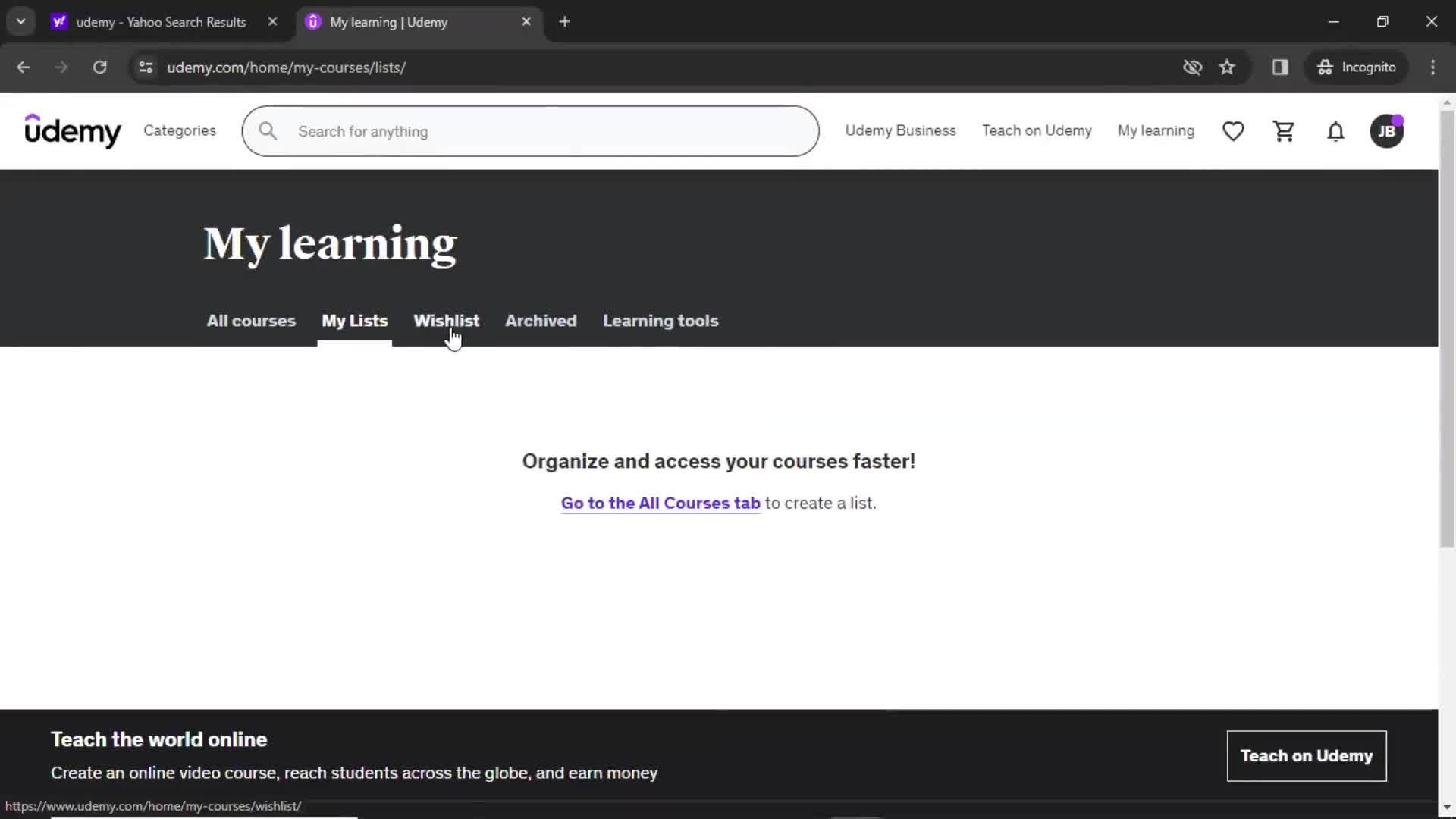Close the My learning Udemy tab

[x=526, y=22]
